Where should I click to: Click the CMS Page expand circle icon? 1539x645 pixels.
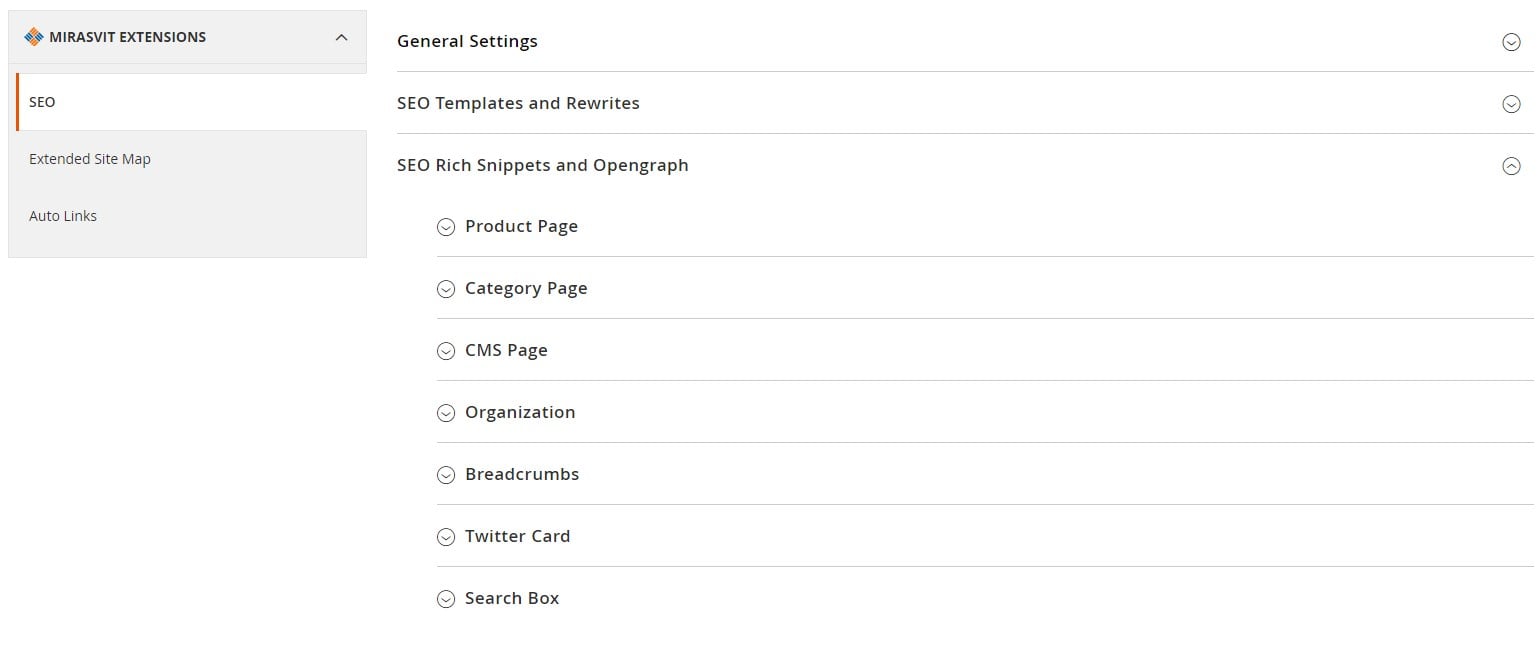click(x=446, y=351)
